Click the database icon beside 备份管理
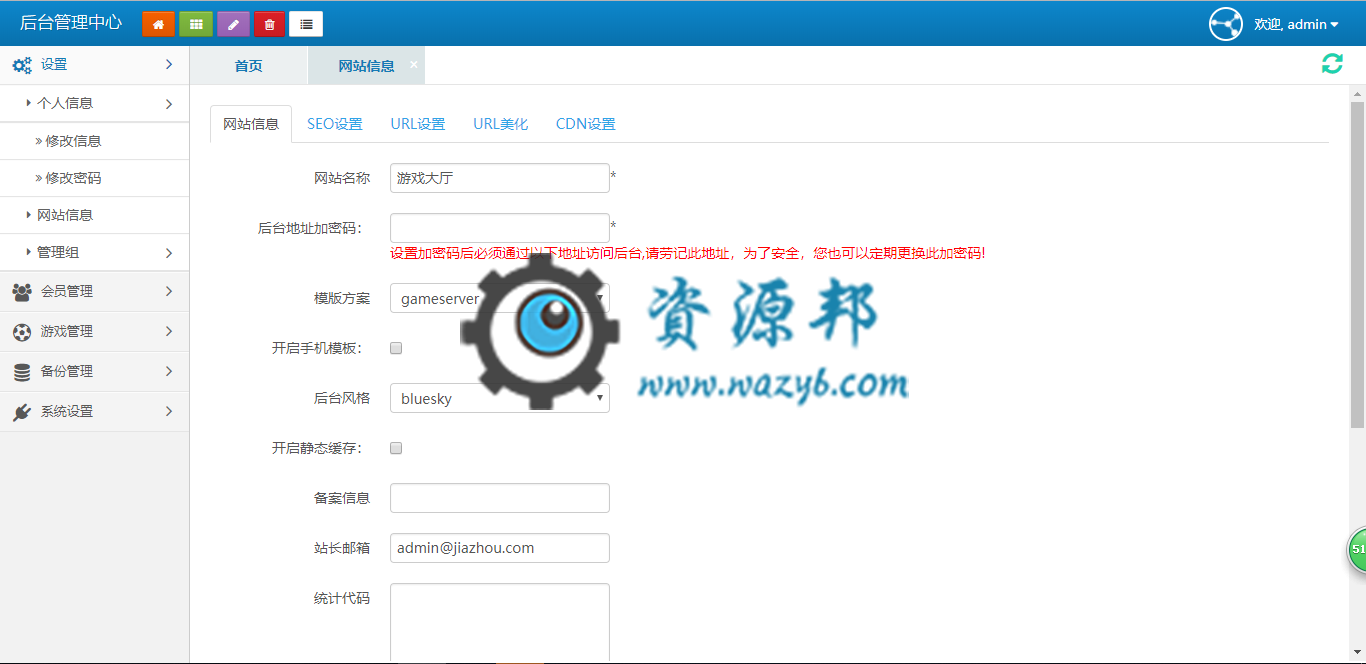Screen dimensions: 1366x664 (22, 372)
